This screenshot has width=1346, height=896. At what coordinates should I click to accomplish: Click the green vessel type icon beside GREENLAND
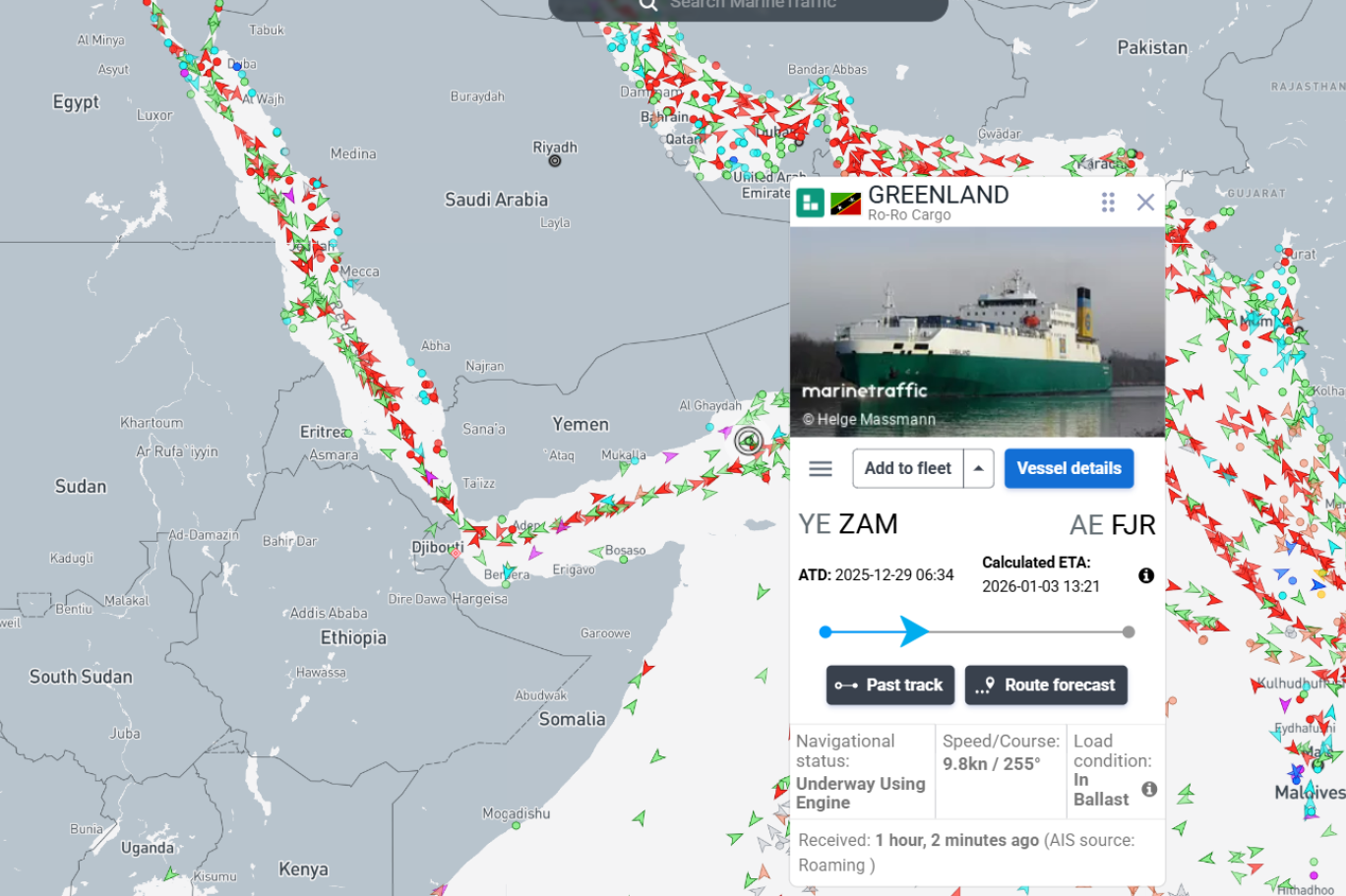[810, 203]
